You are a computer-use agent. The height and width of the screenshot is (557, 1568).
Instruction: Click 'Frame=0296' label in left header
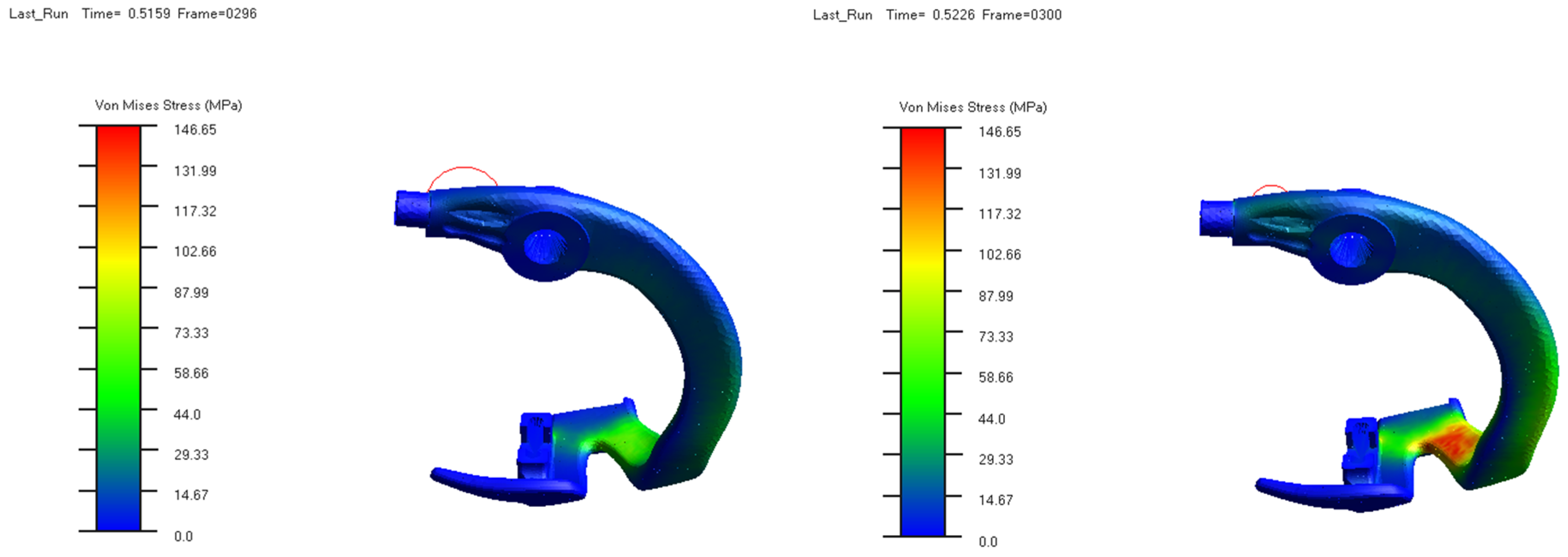tap(217, 13)
